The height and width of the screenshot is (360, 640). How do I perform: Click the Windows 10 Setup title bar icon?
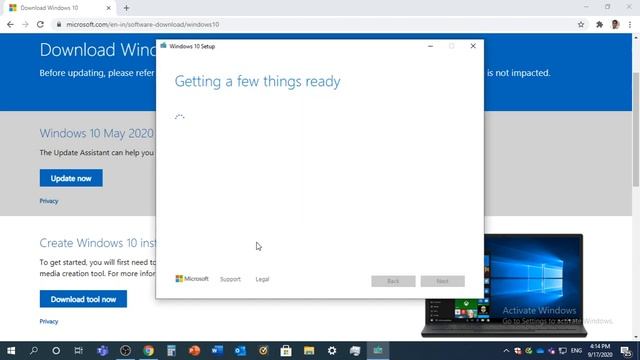[x=164, y=46]
